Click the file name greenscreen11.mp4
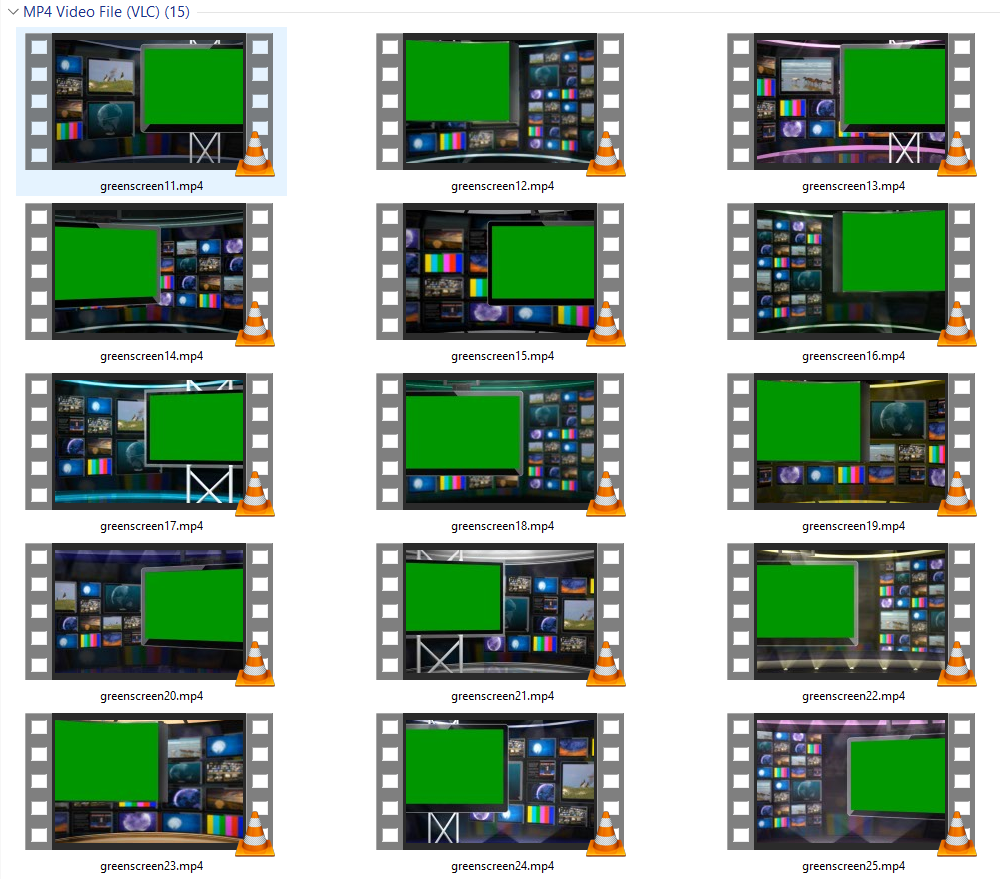1000x894 pixels. tap(152, 186)
